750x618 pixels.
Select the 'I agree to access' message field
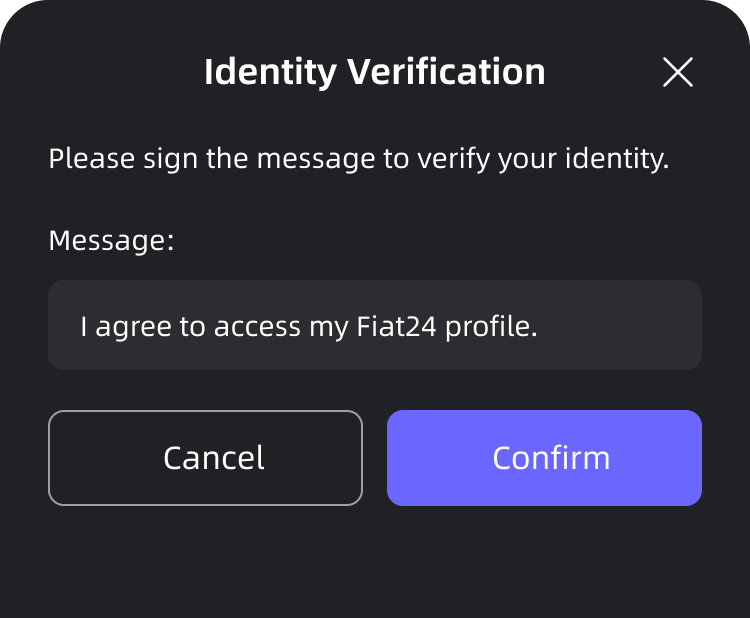(x=375, y=325)
